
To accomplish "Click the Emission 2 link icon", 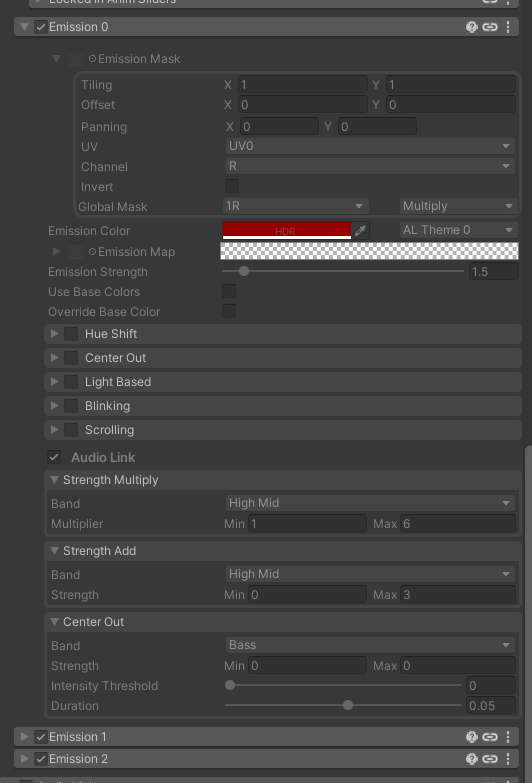I will pos(490,759).
